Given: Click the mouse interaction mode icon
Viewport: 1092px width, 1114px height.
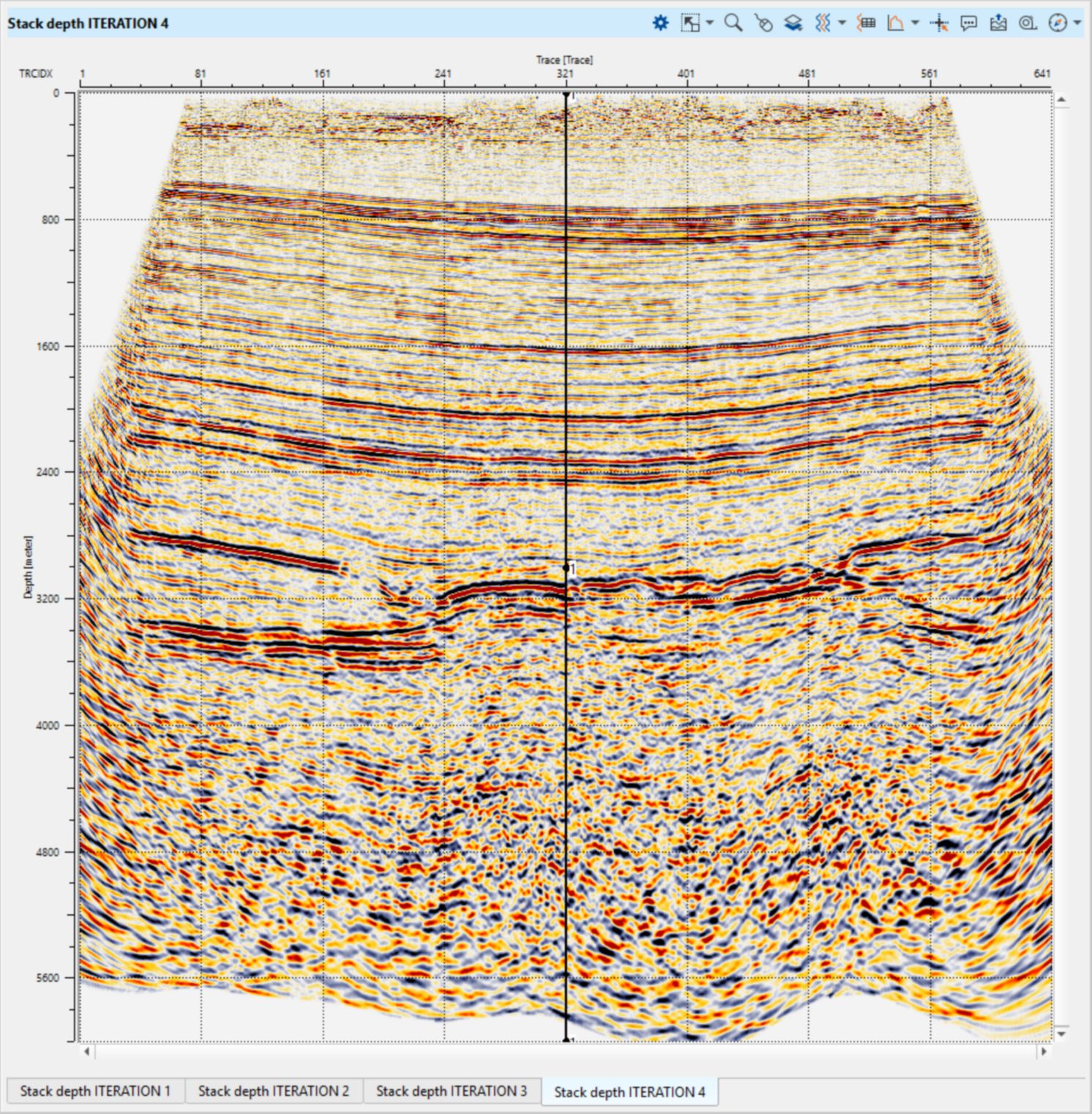Looking at the screenshot, I should [763, 23].
